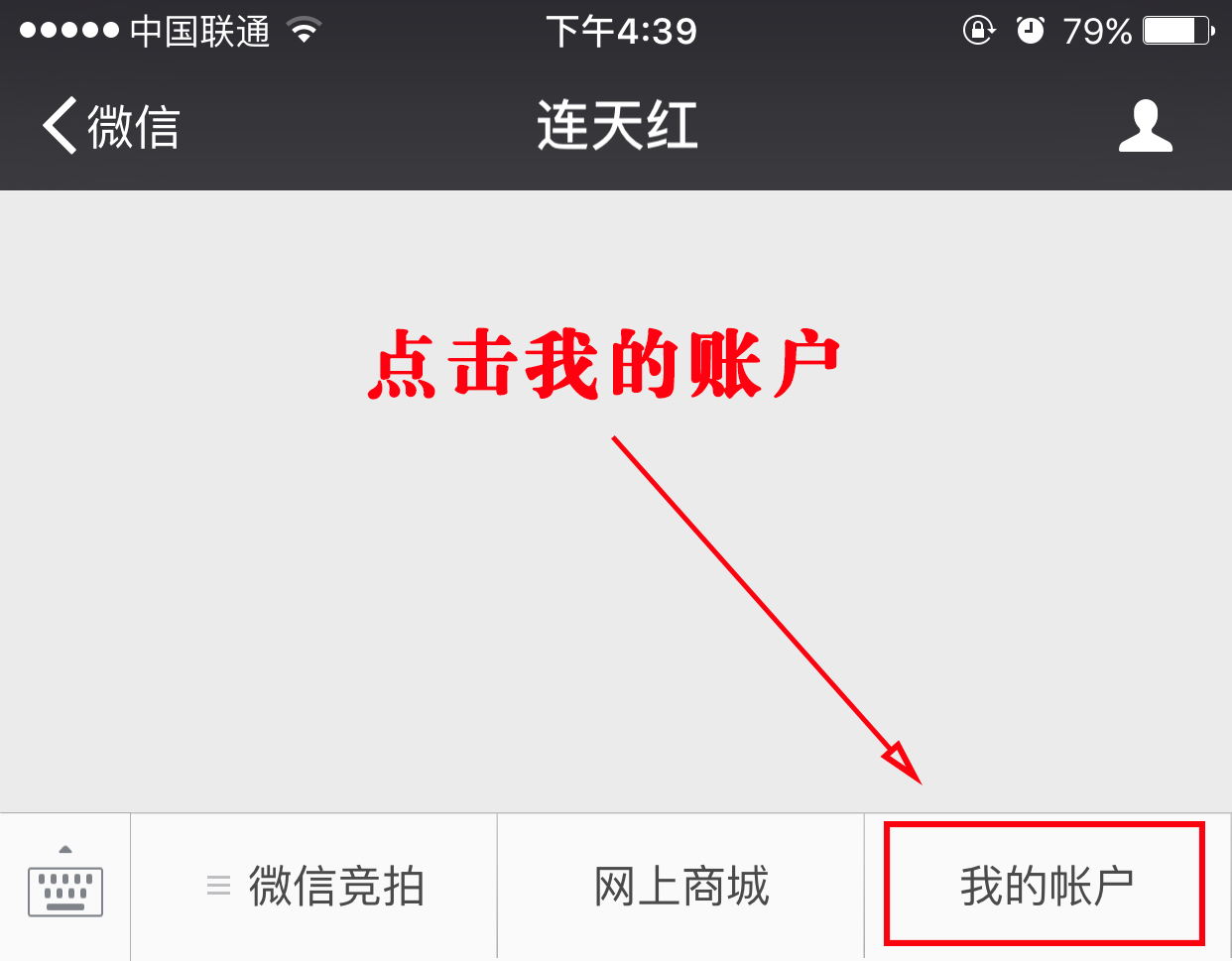Tap the 下午4:39 clock in status bar
The image size is (1232, 961).
coord(622,32)
